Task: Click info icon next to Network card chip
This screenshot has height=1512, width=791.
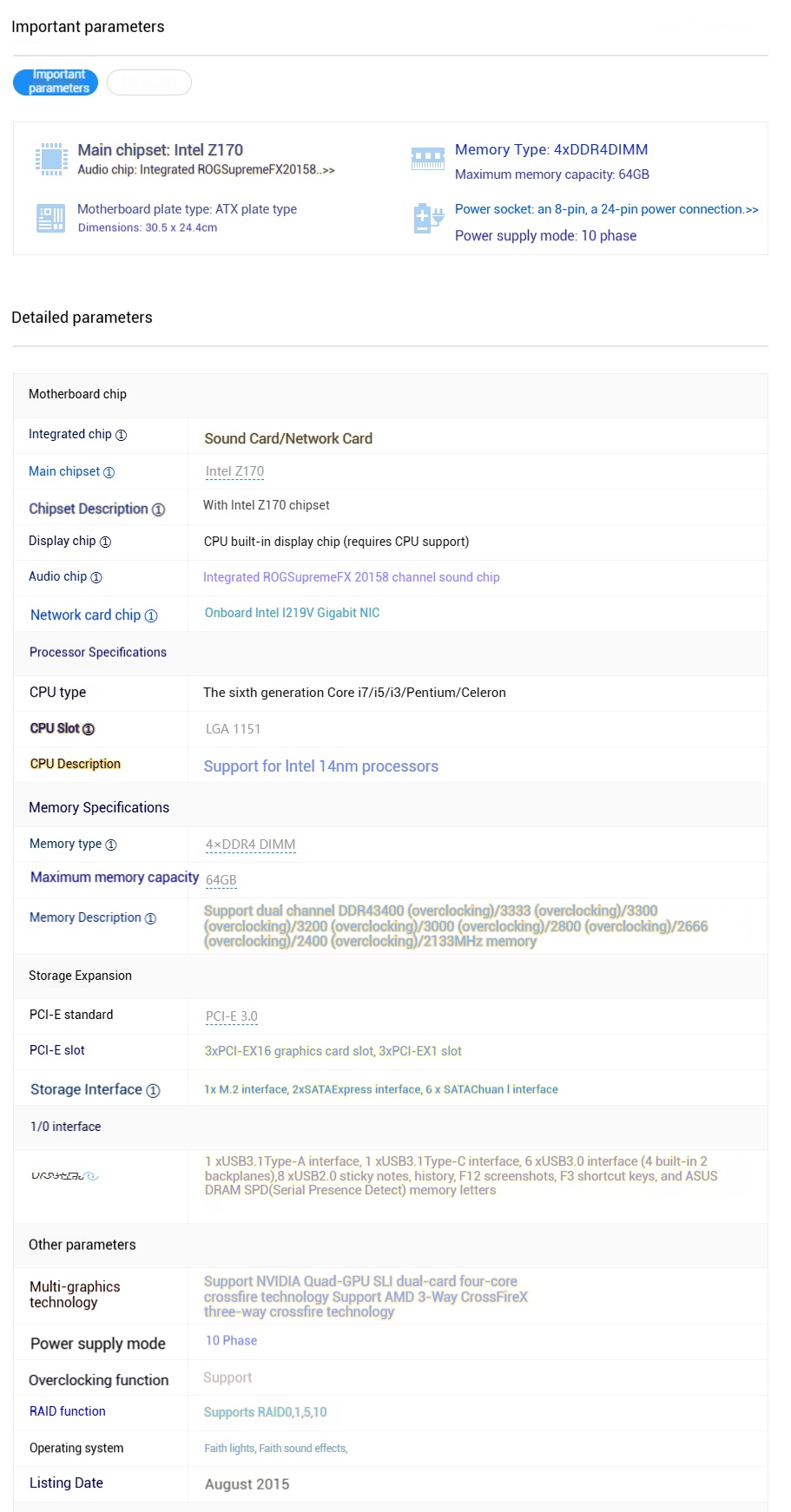Action: point(151,615)
